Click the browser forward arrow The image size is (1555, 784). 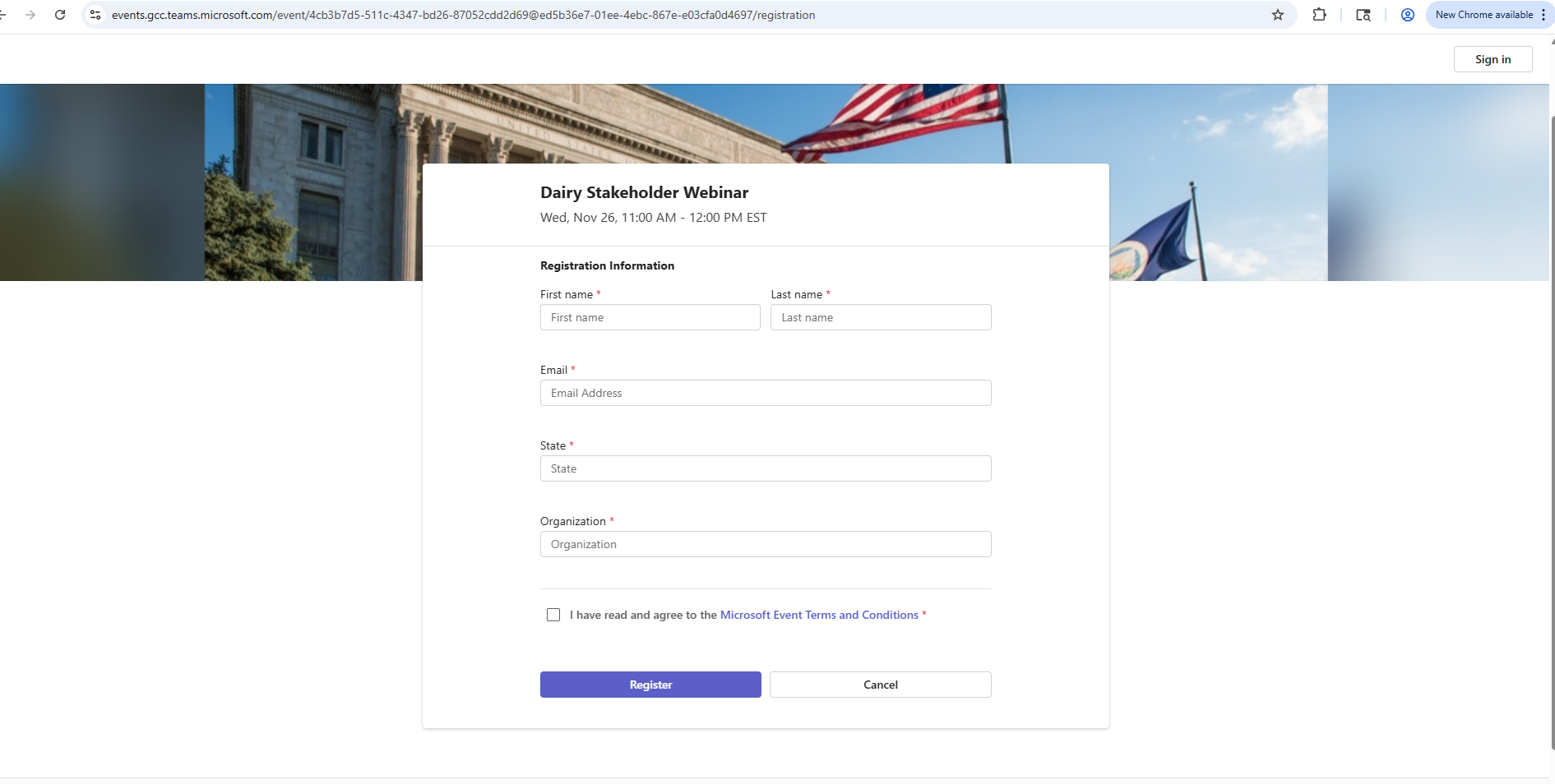[x=30, y=15]
